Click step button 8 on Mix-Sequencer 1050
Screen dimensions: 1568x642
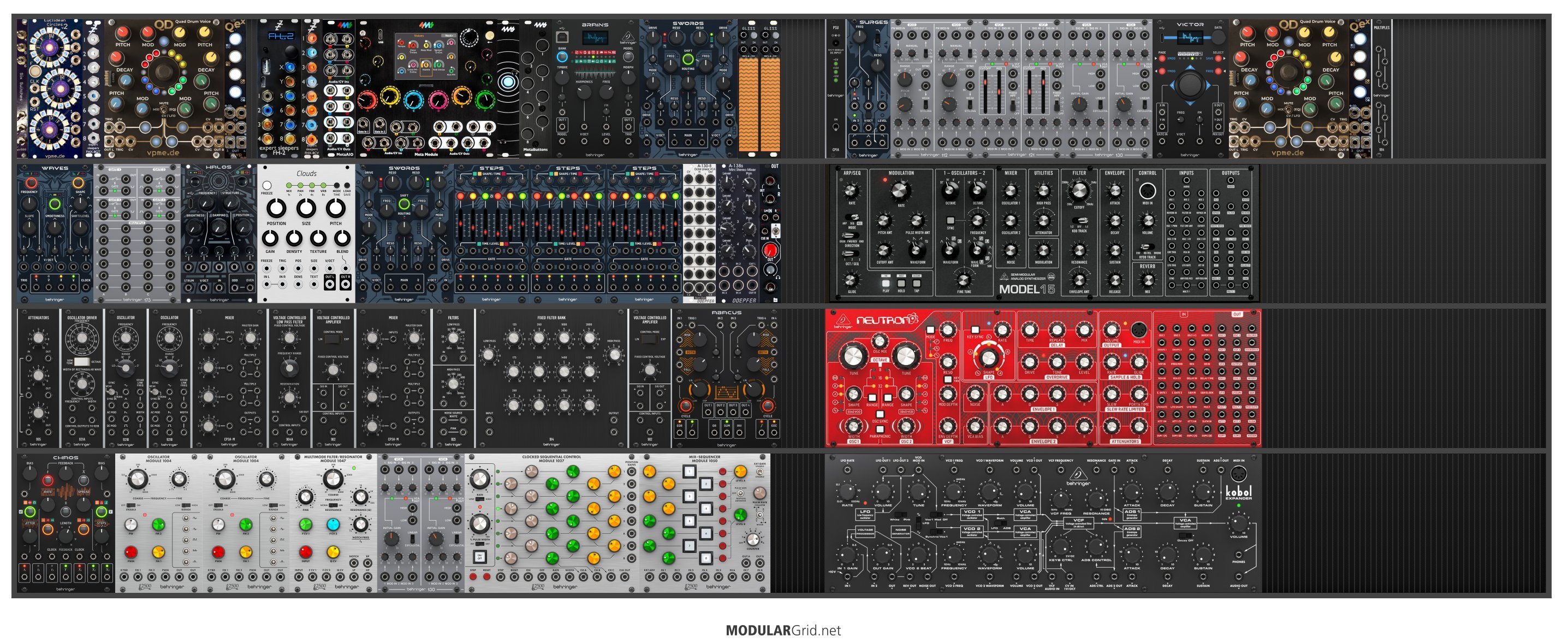705,557
